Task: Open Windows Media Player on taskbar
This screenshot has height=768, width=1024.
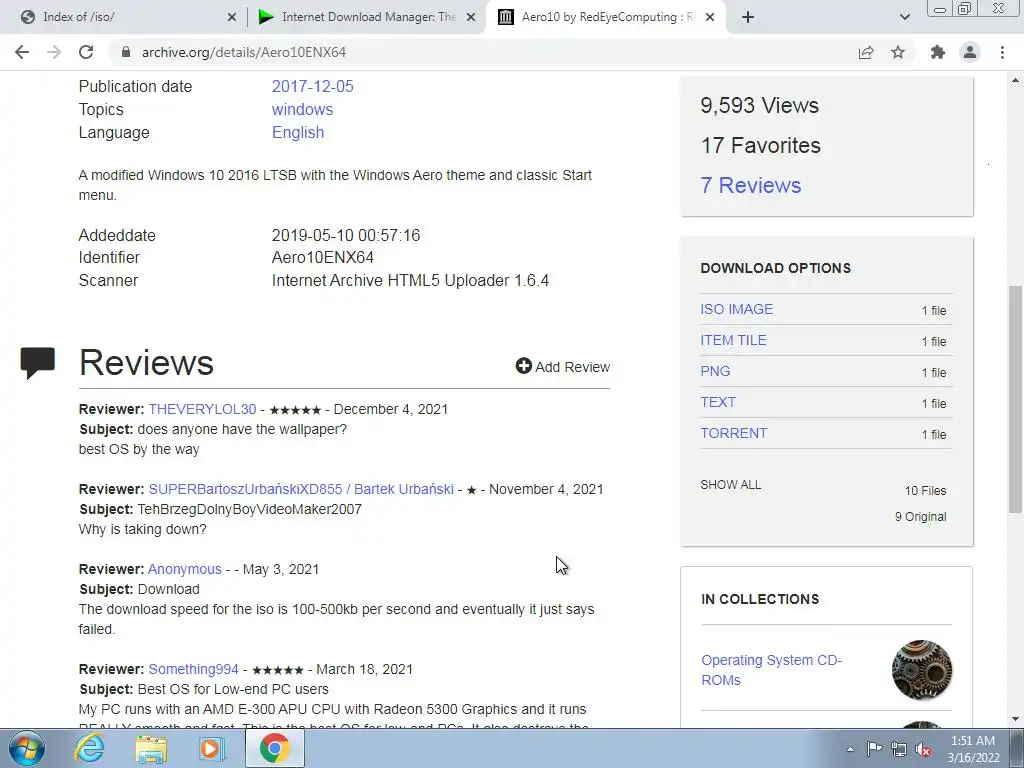Action: click(x=211, y=748)
